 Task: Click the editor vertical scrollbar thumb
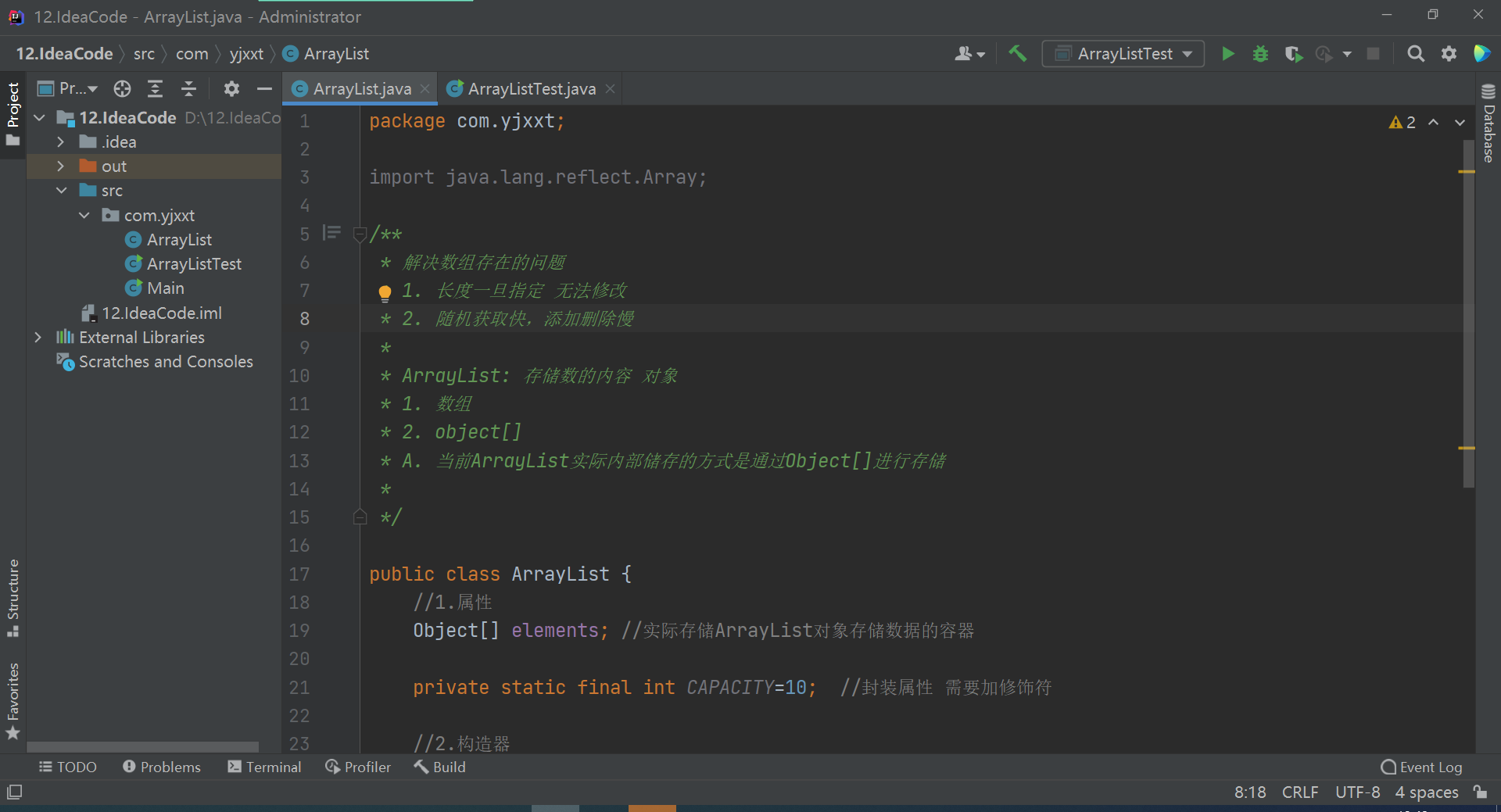(1468, 313)
